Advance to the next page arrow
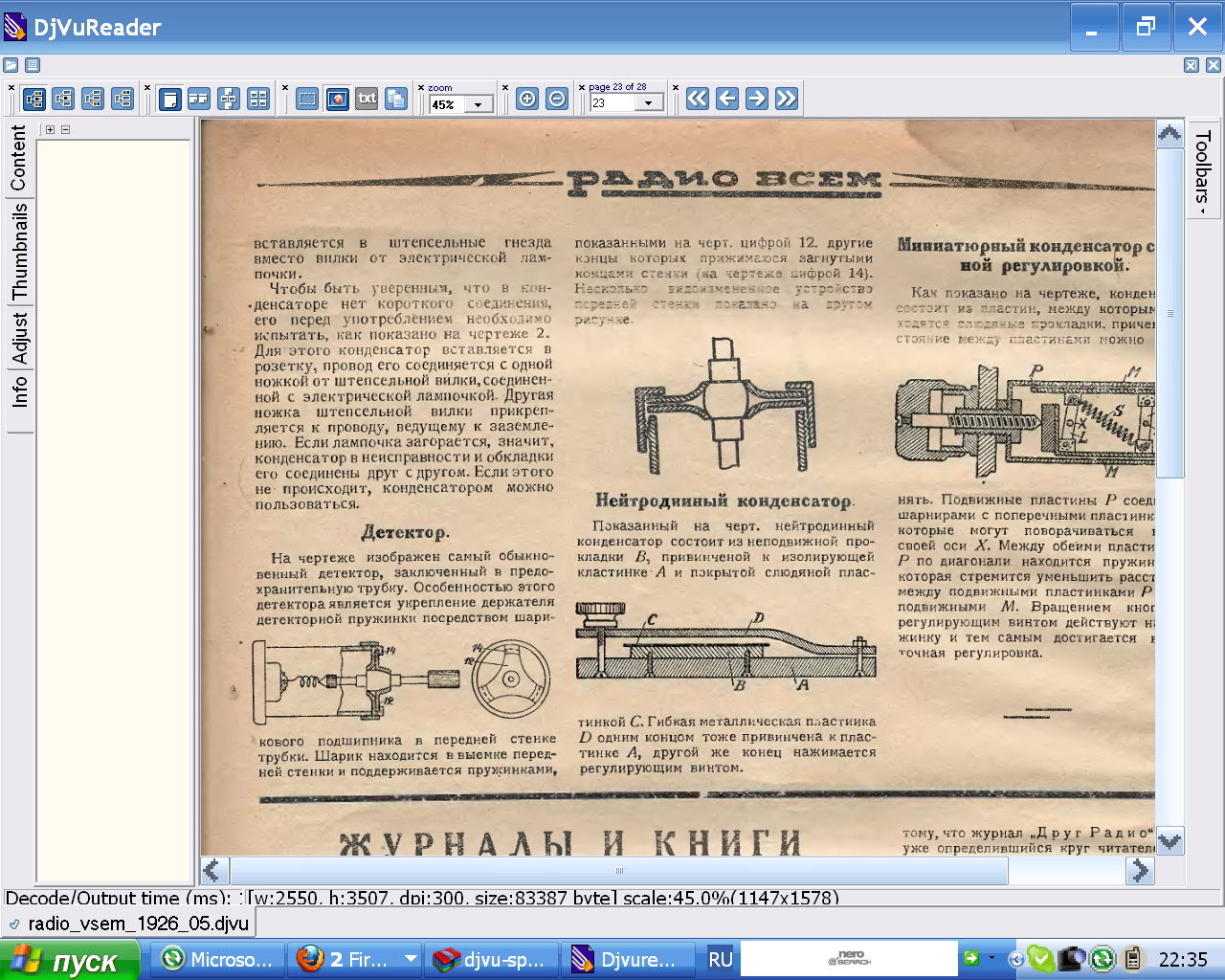The height and width of the screenshot is (980, 1225). click(757, 99)
